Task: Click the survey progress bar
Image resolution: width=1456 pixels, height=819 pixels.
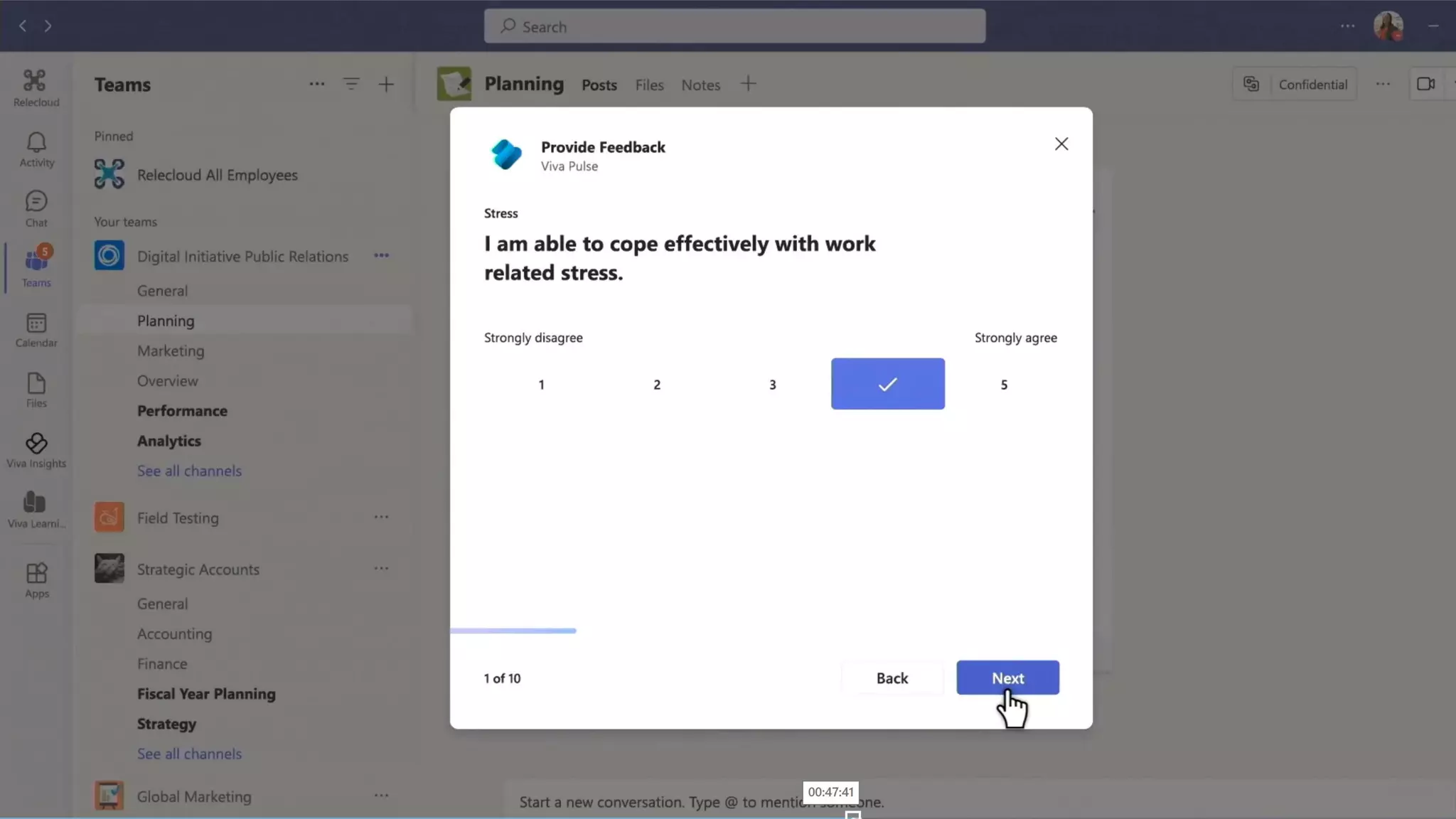Action: (x=513, y=631)
